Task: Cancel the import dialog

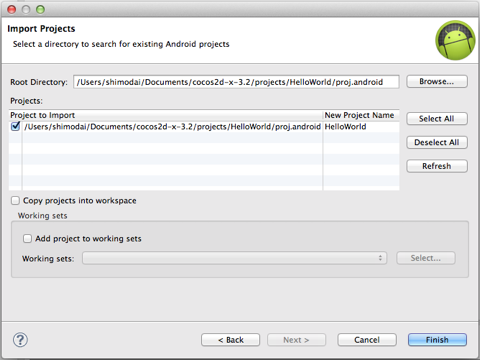Action: pos(367,340)
